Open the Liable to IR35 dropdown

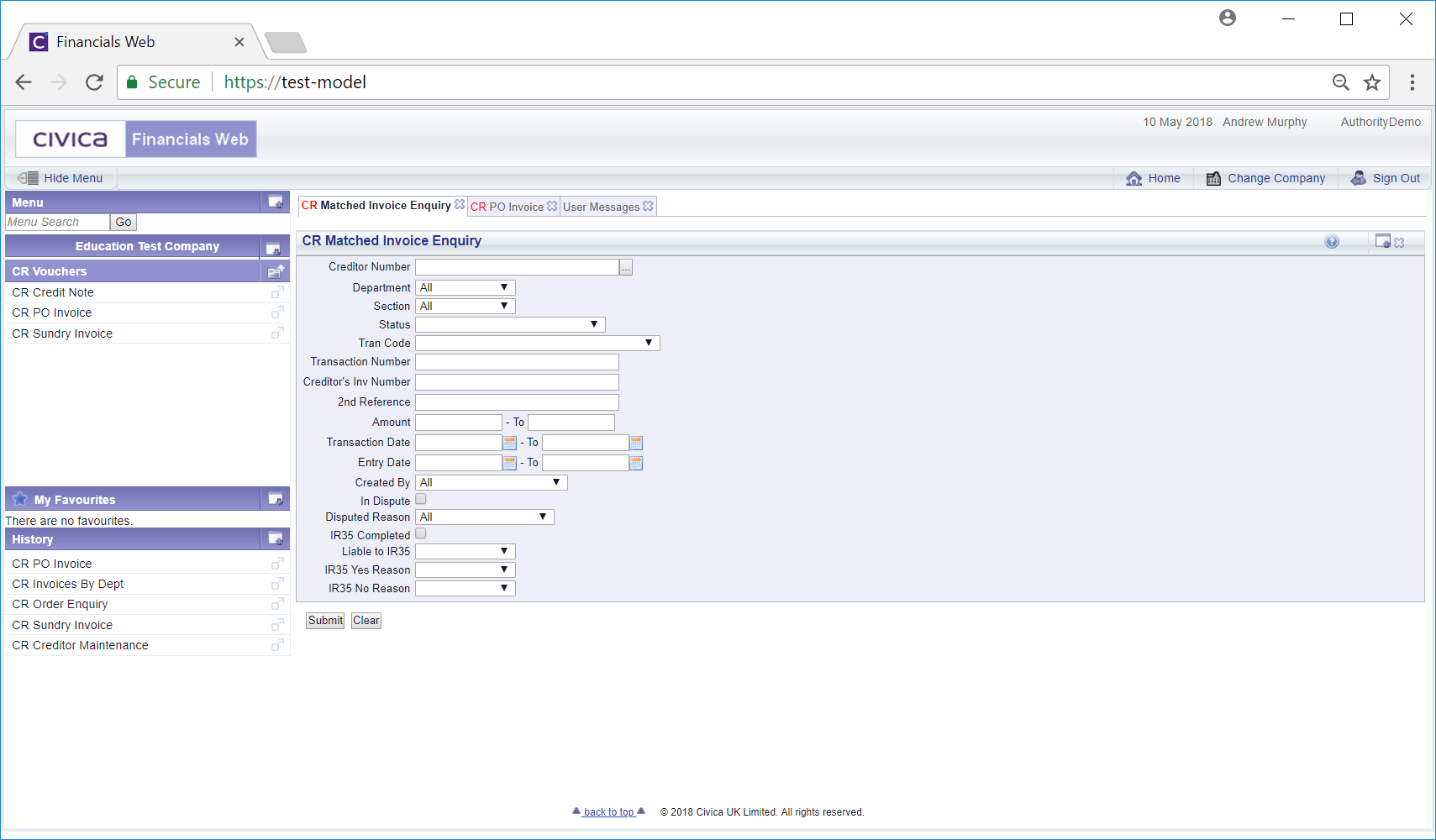[466, 551]
